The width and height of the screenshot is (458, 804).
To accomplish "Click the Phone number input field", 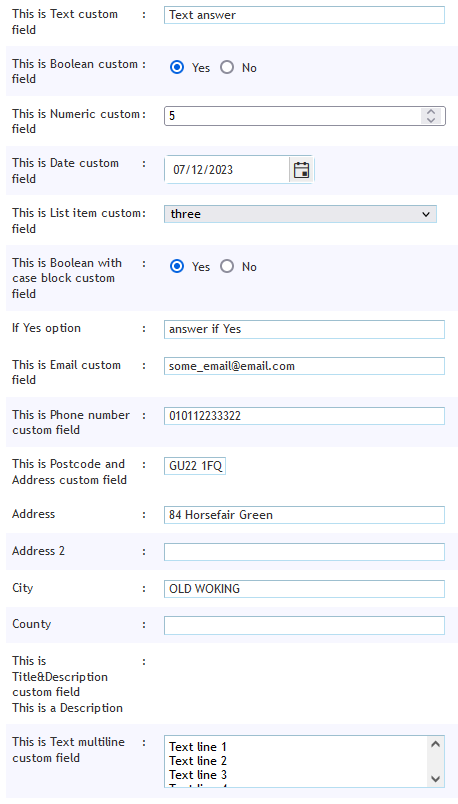I will click(304, 416).
